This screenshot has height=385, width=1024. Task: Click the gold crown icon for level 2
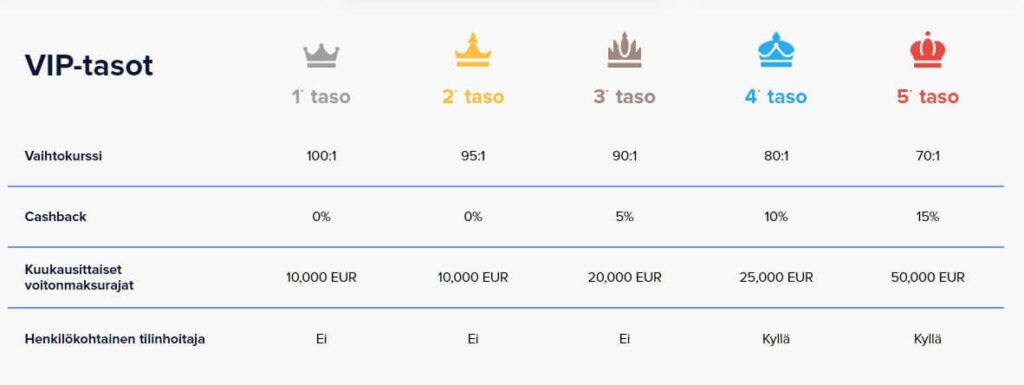(473, 50)
